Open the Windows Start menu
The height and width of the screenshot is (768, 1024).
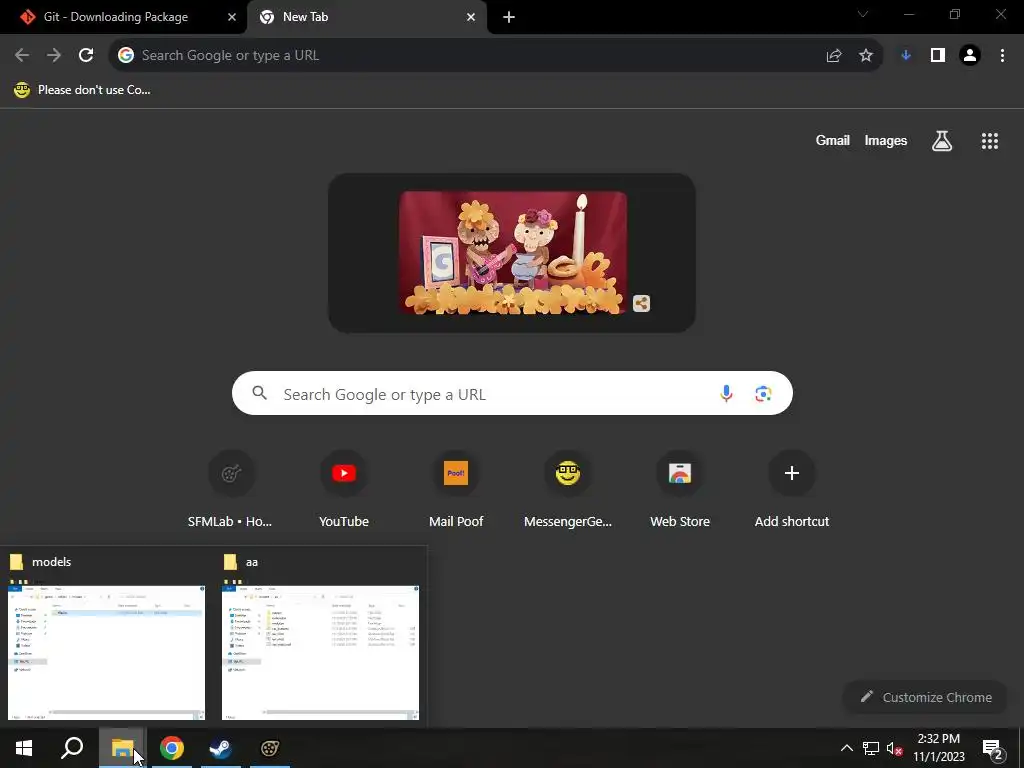(24, 748)
